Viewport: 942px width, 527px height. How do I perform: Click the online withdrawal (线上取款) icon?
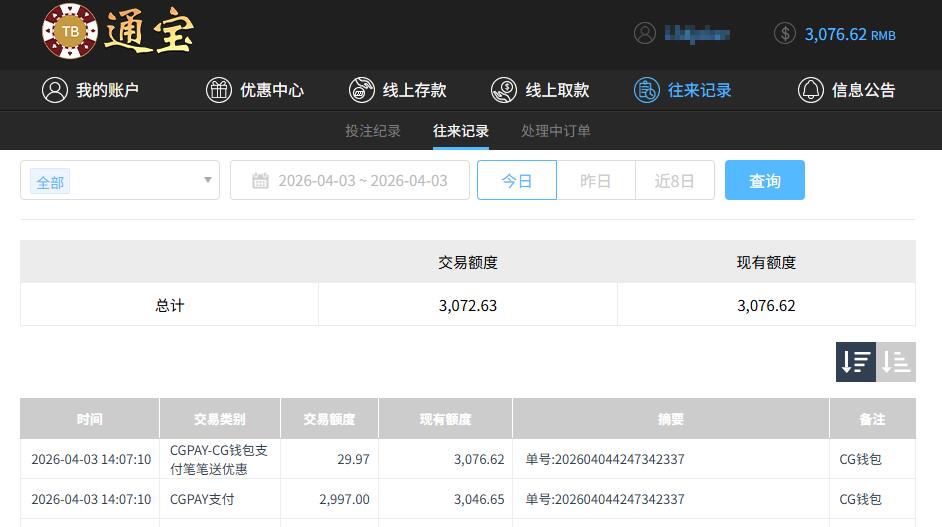click(504, 90)
